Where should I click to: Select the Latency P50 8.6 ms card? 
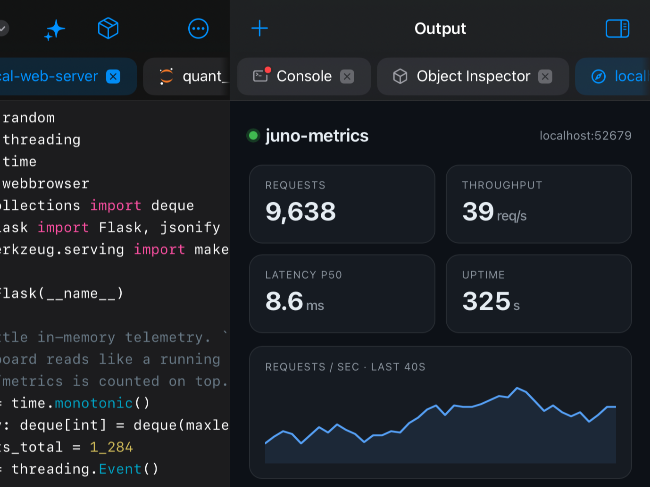click(x=342, y=294)
